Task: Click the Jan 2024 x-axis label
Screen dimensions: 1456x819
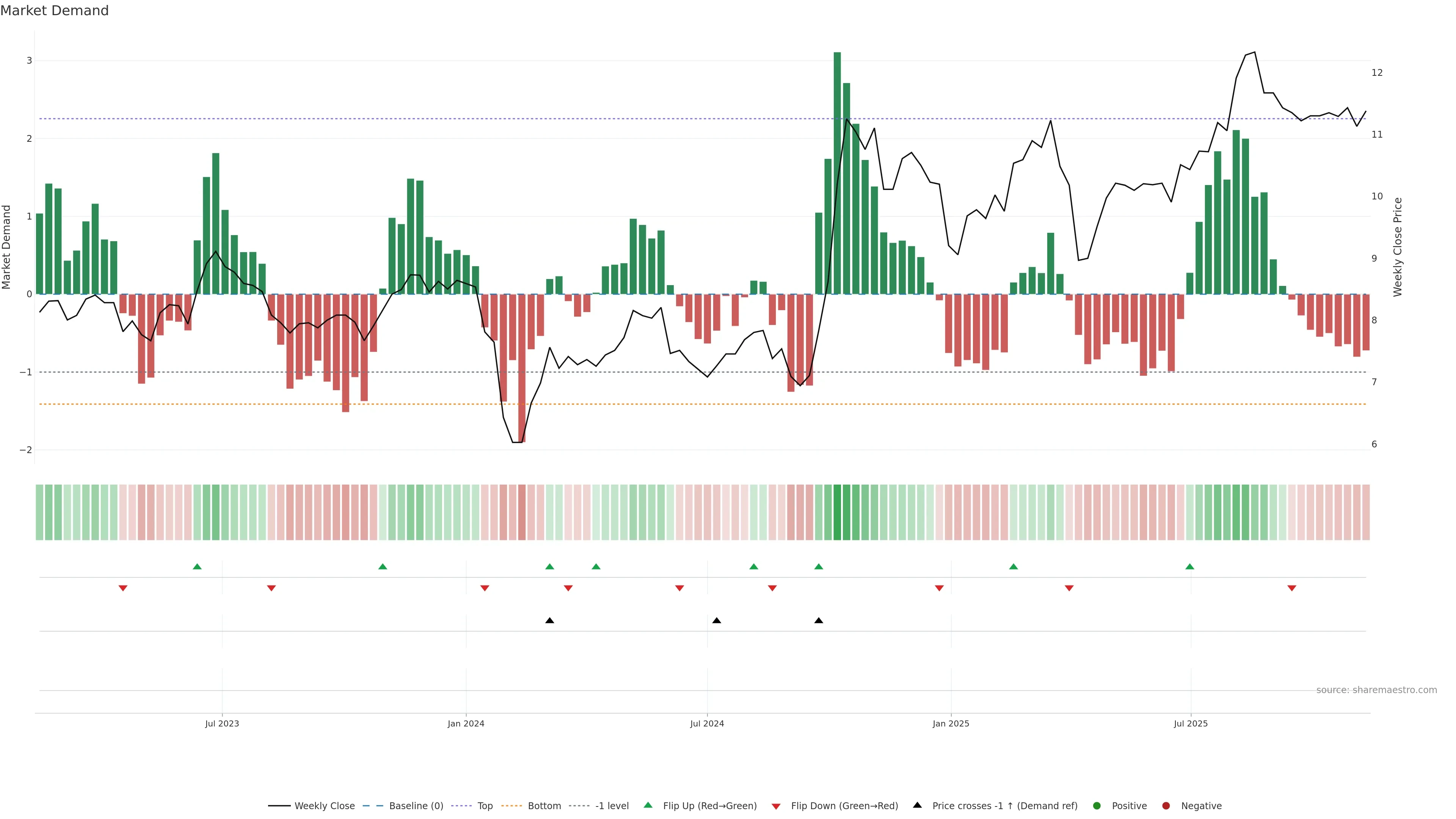Action: (466, 724)
